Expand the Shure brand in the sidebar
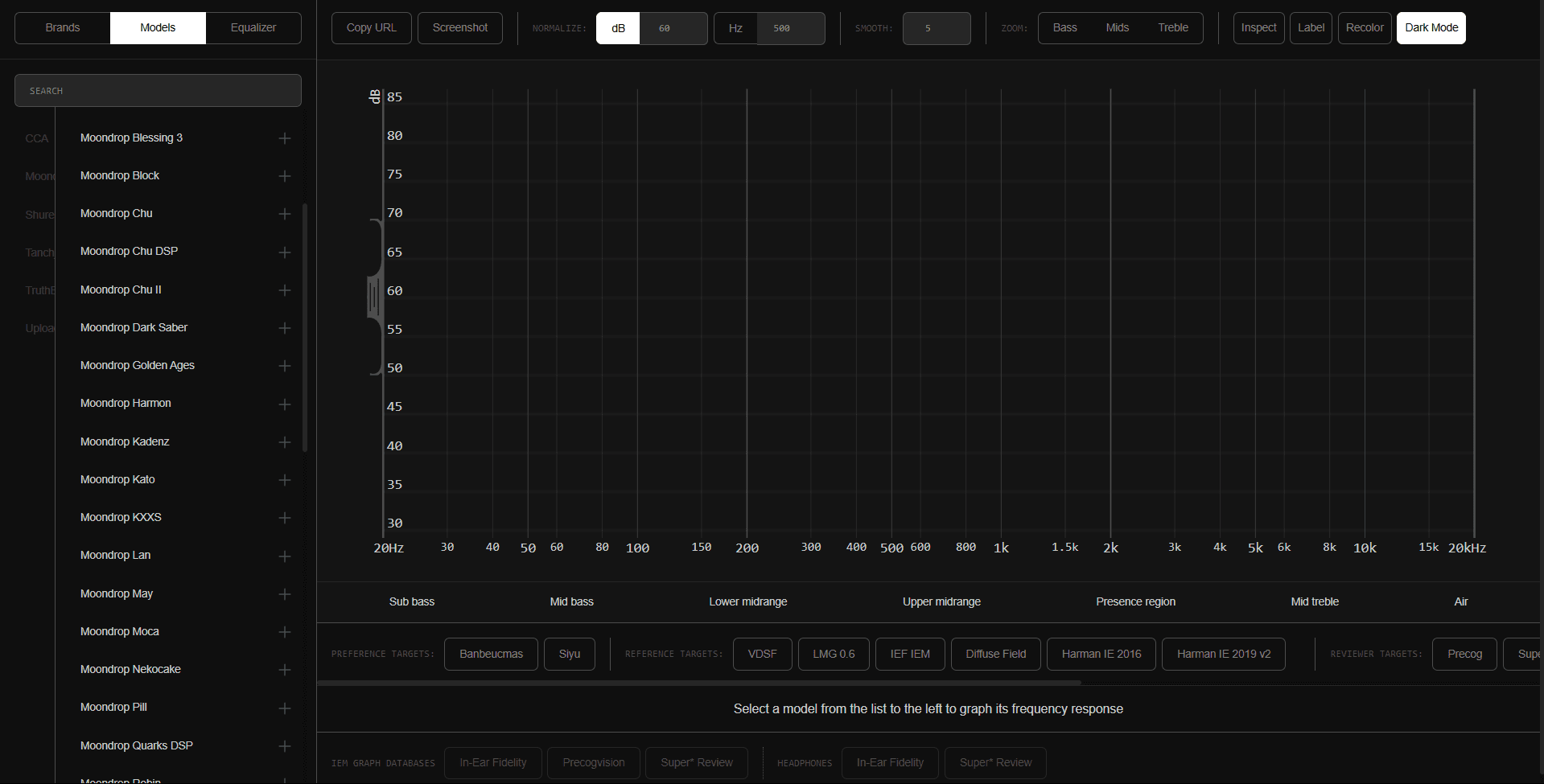Image resolution: width=1544 pixels, height=784 pixels. click(x=39, y=215)
